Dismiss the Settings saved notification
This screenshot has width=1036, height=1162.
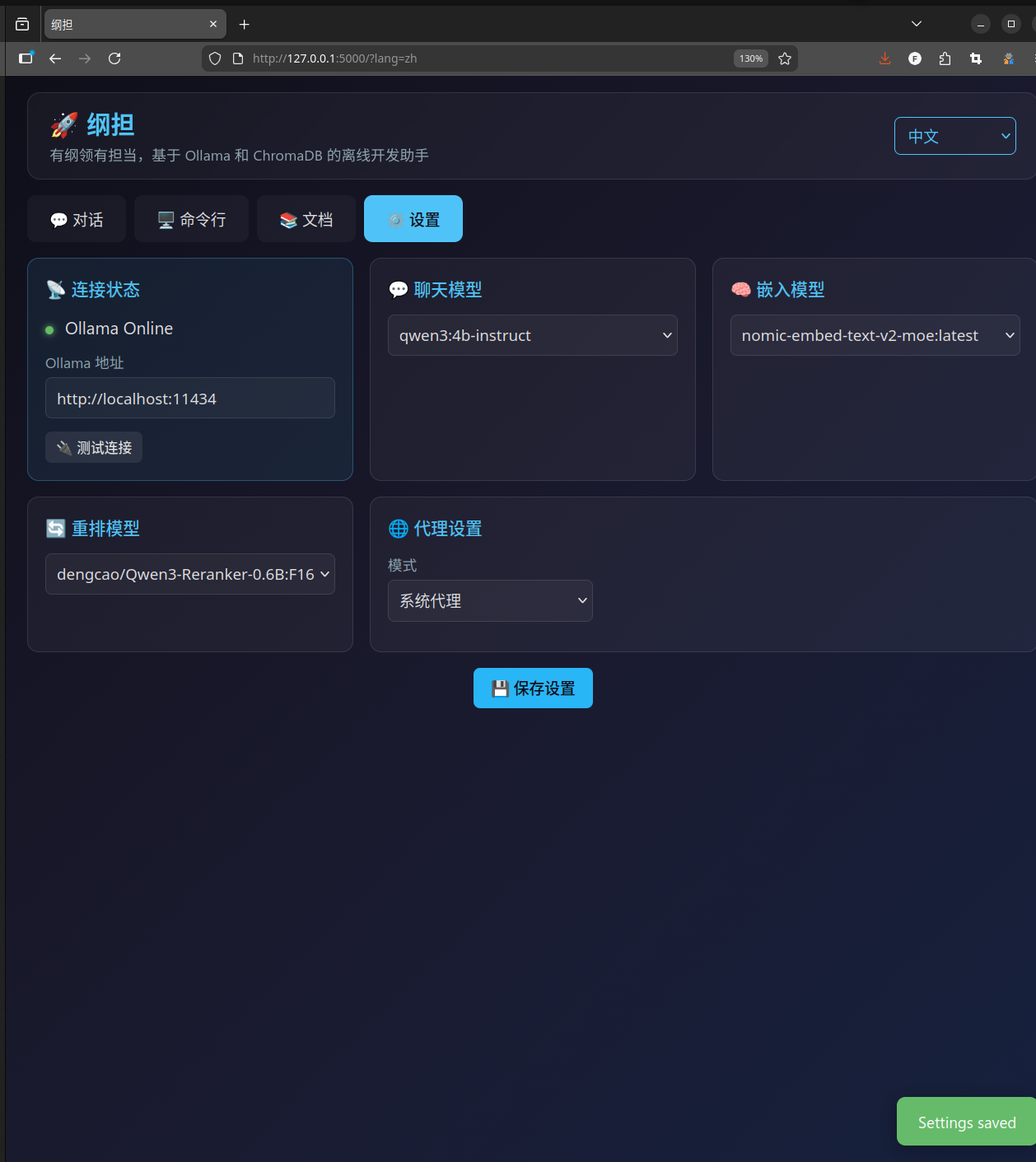[966, 1122]
